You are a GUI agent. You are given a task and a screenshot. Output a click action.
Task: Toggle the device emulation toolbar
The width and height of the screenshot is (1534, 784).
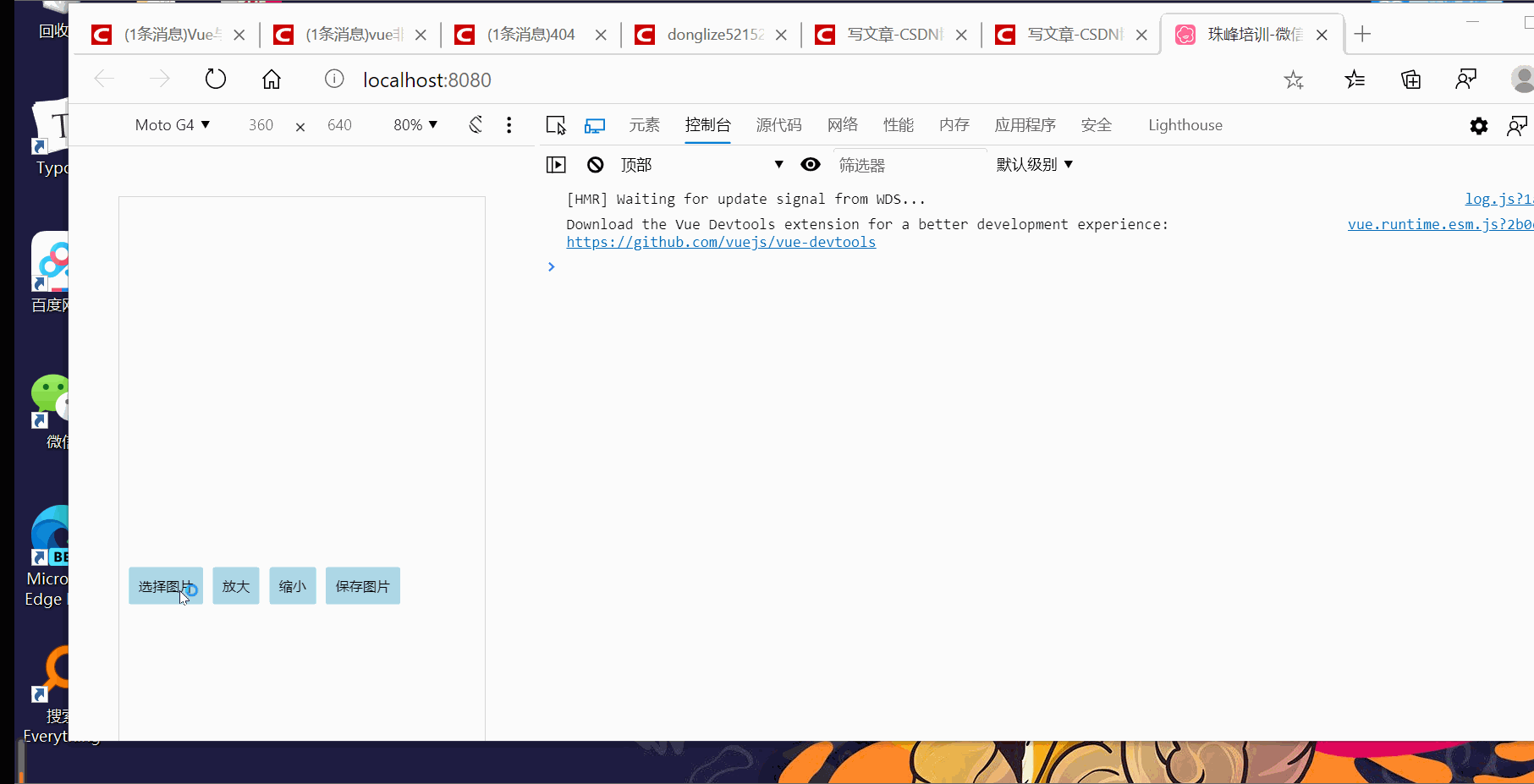click(x=595, y=124)
